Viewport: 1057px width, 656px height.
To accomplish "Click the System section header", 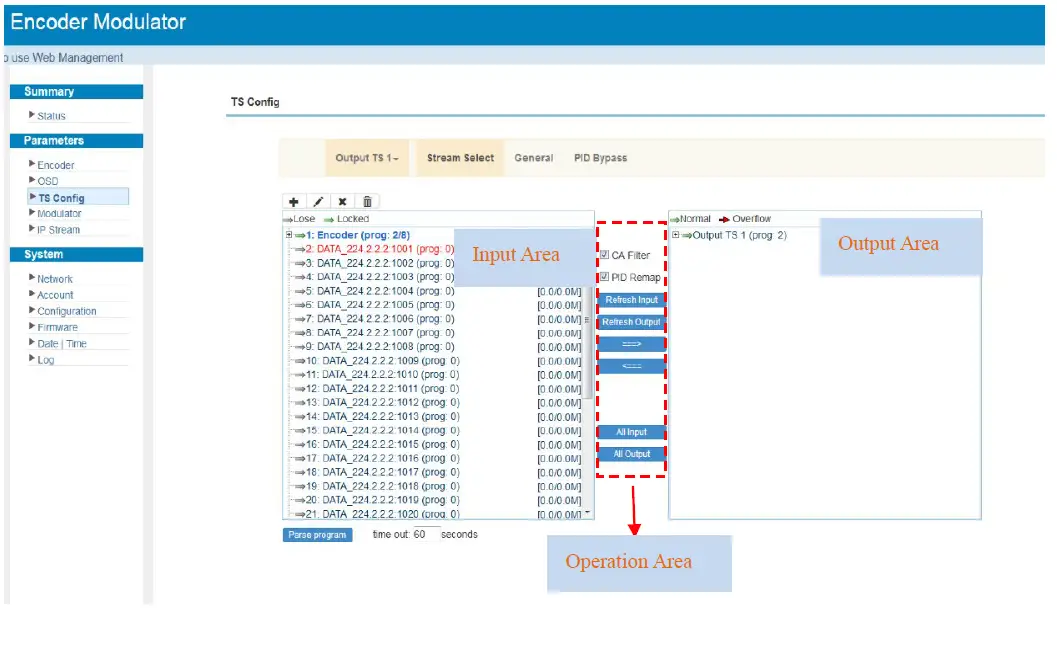I will [76, 254].
